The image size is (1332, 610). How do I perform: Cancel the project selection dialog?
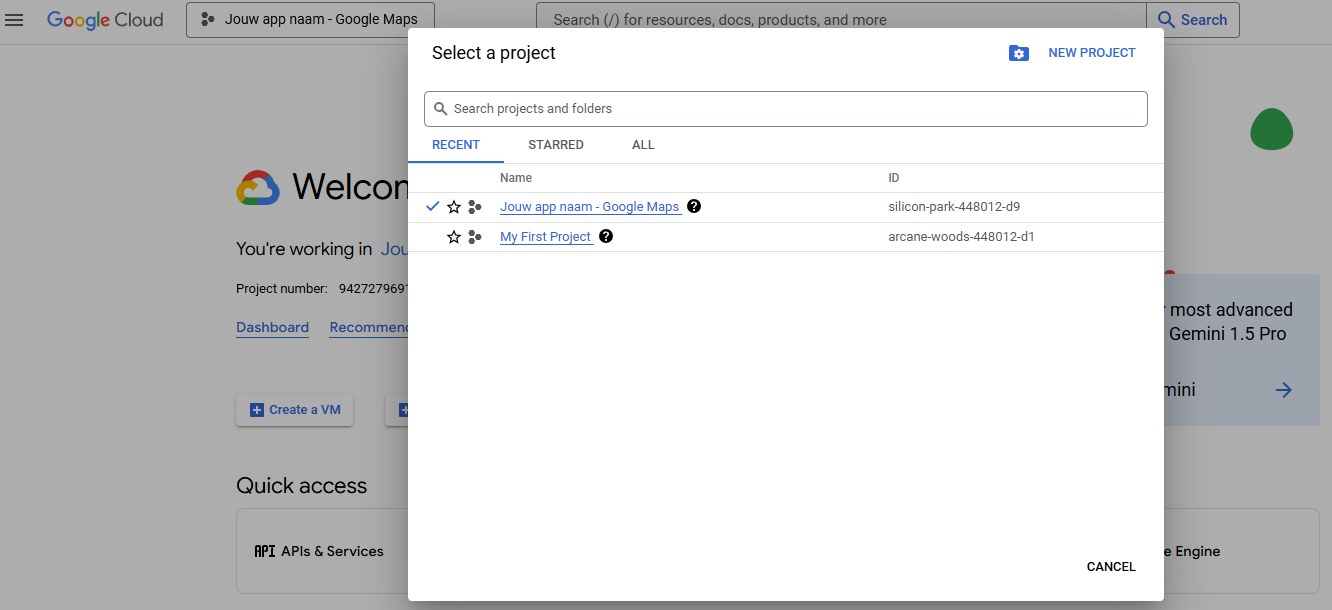[x=1110, y=567]
